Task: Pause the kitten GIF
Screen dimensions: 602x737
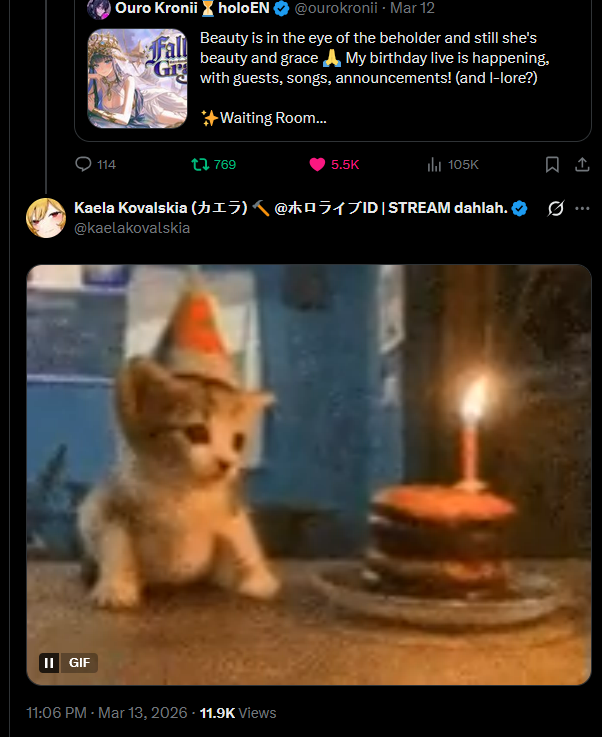Action: [x=49, y=663]
